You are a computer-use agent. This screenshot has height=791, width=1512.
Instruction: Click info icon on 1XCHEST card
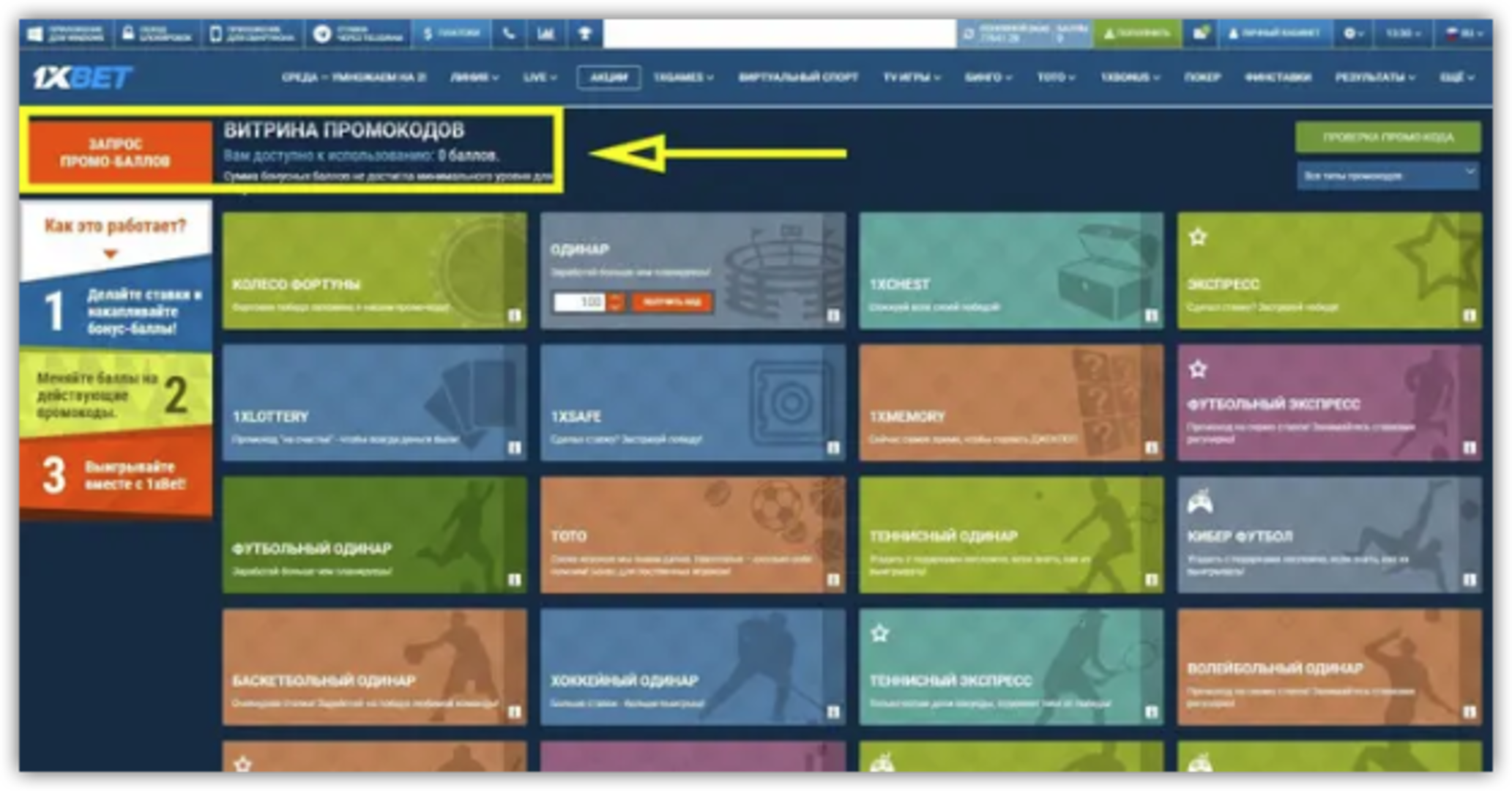click(1152, 316)
